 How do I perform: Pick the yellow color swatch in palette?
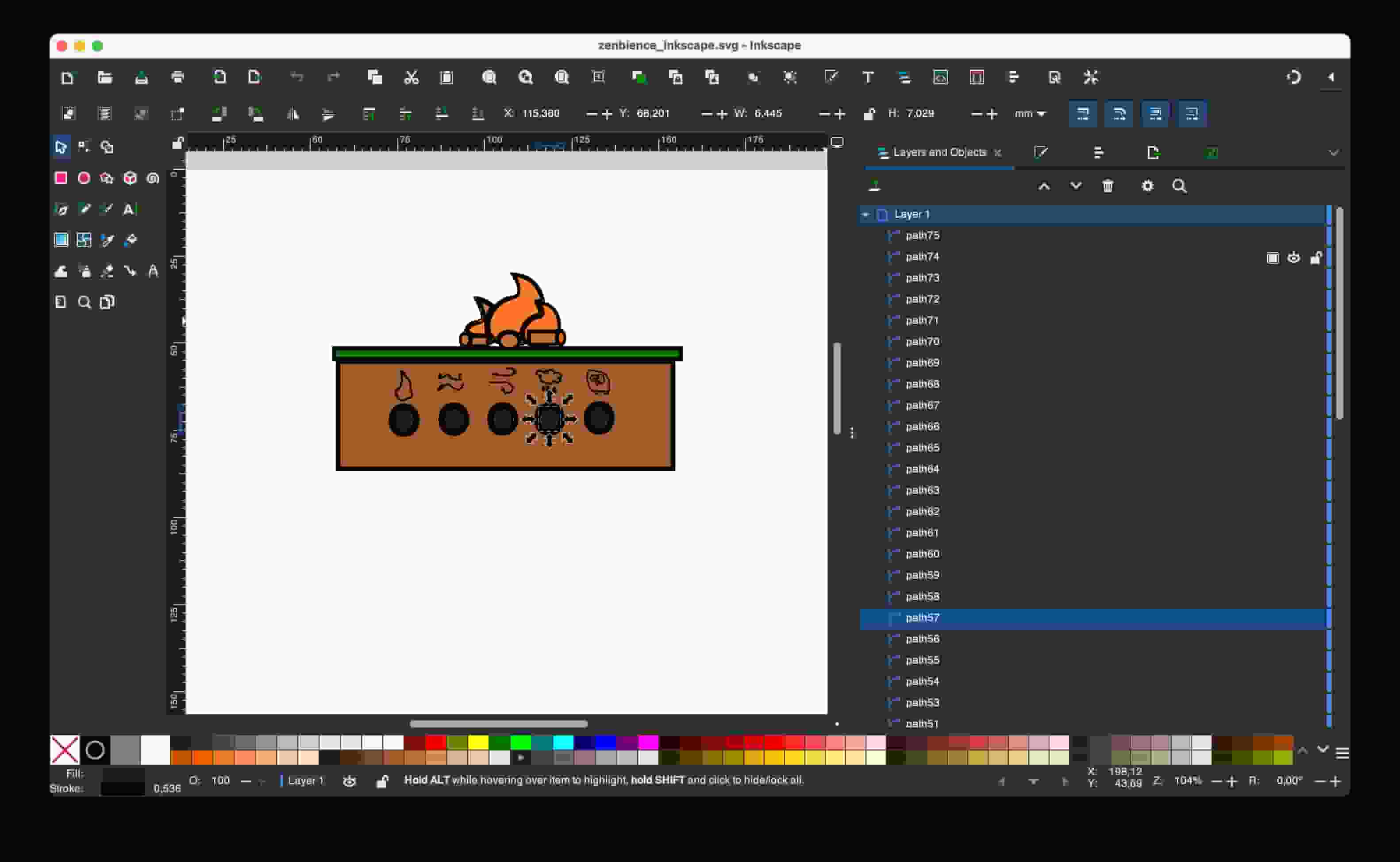pos(478,742)
